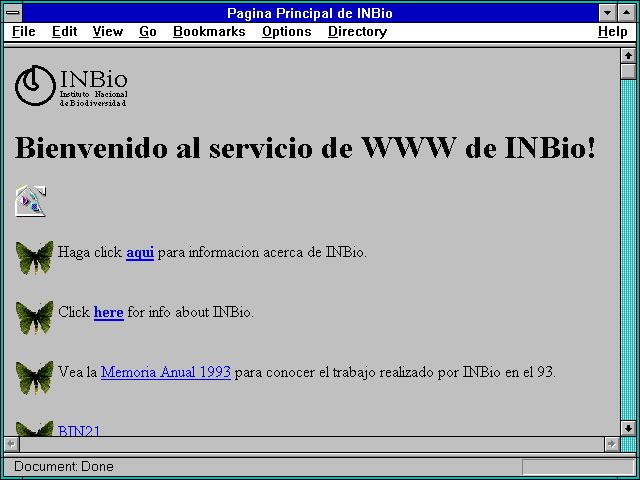Open the window control menu box
The height and width of the screenshot is (480, 640).
[13, 13]
